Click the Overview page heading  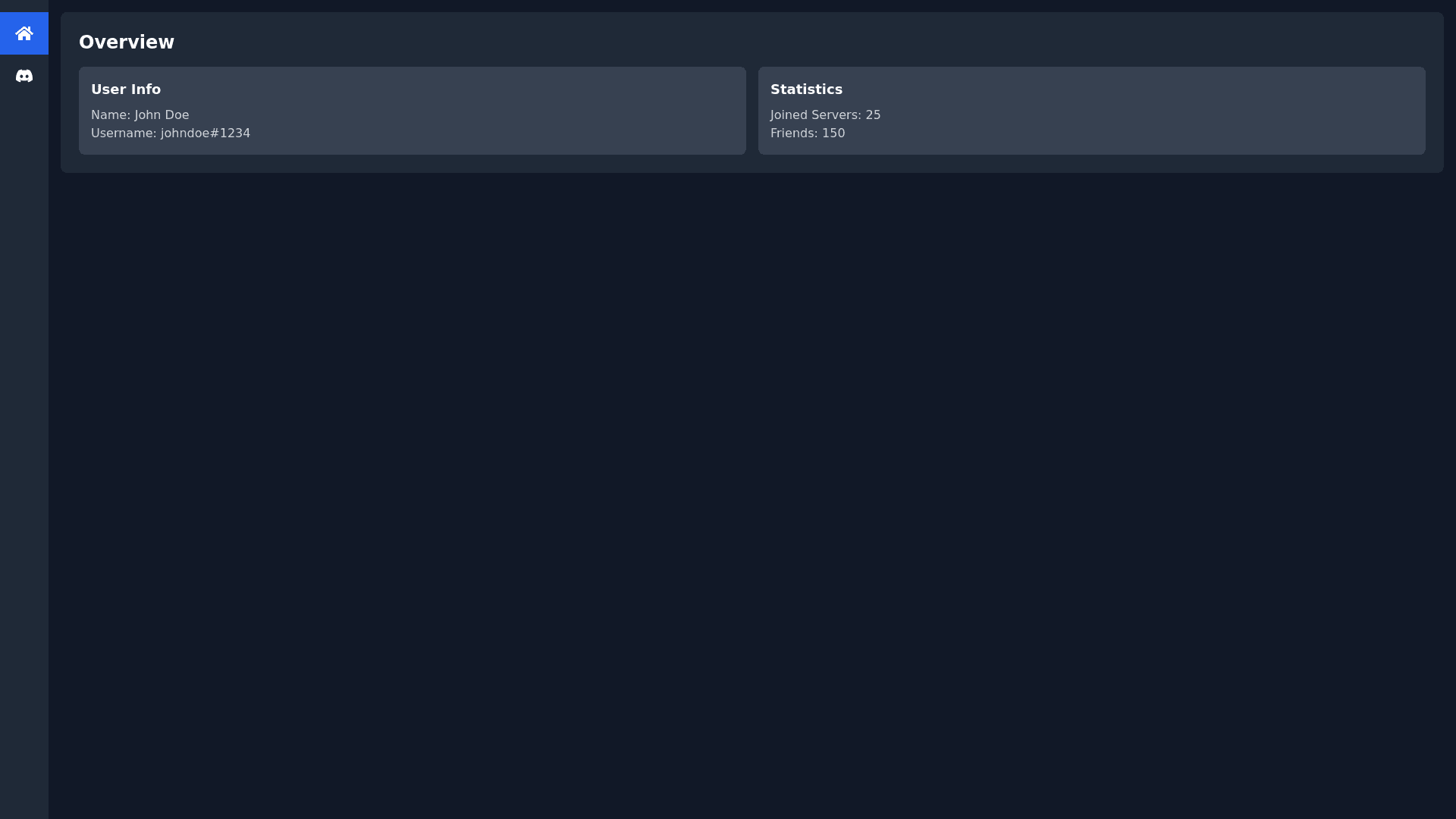pos(127,42)
